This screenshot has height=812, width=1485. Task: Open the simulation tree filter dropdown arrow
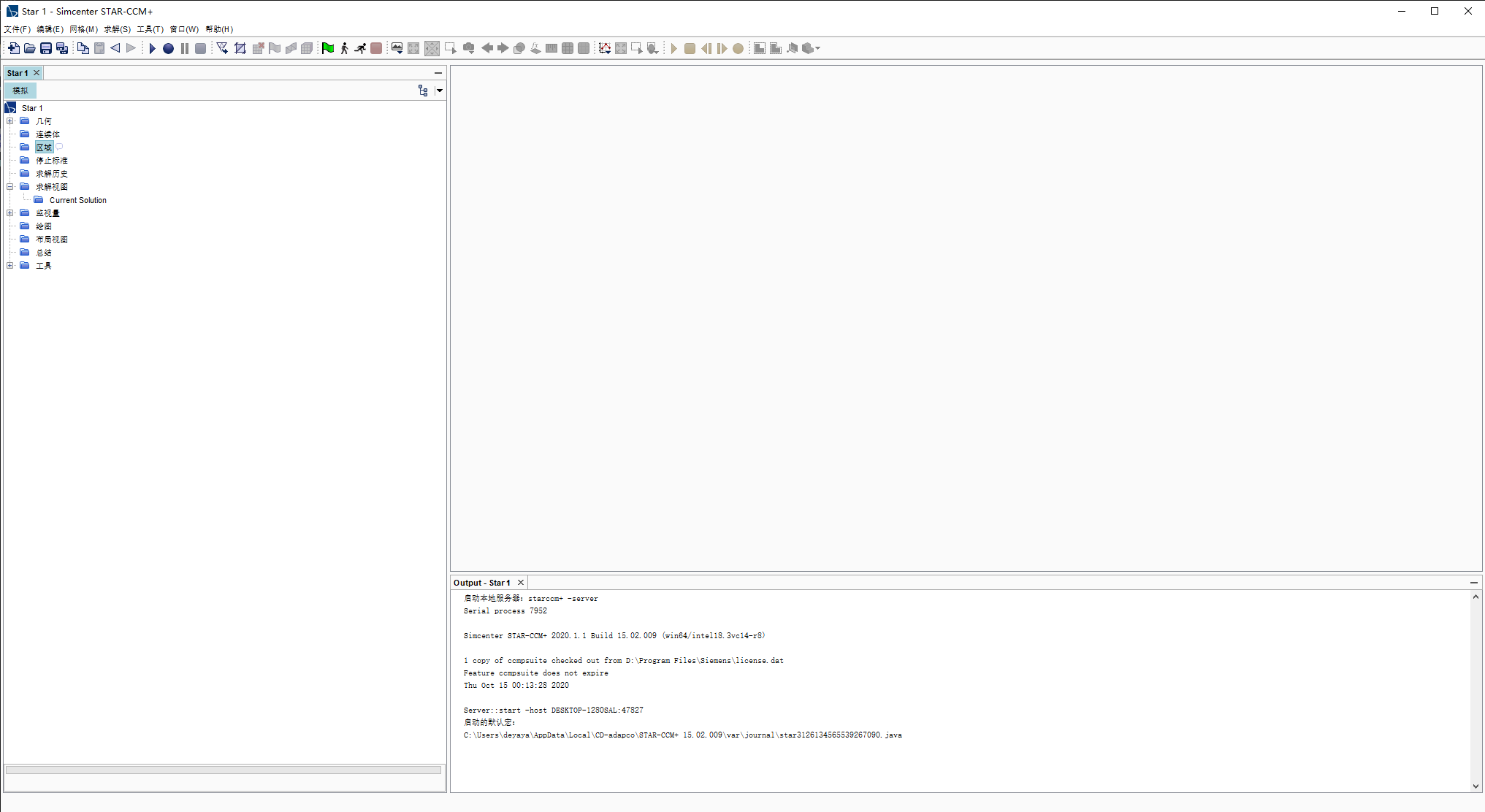click(440, 91)
